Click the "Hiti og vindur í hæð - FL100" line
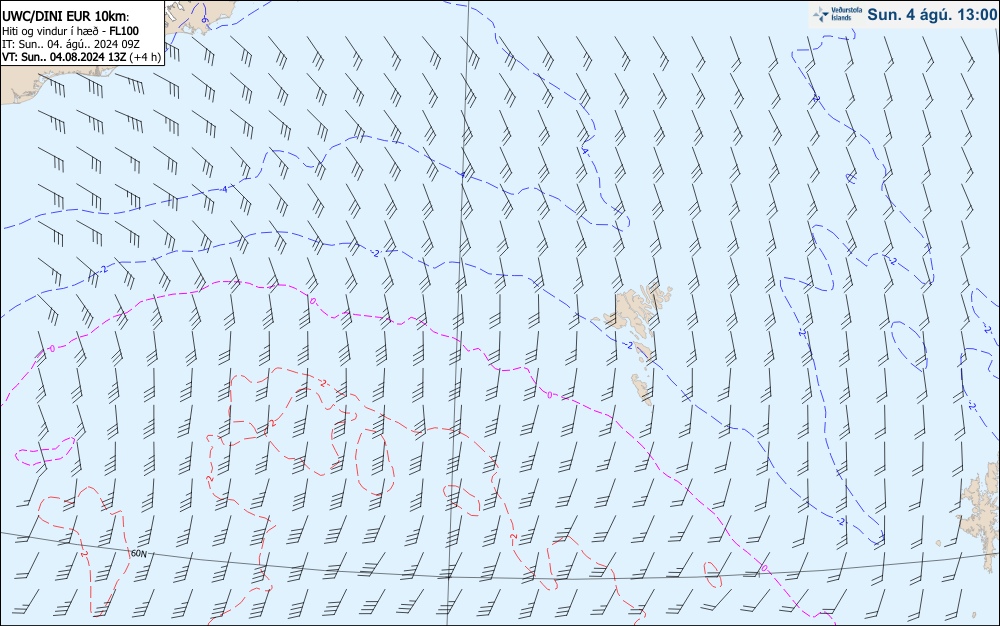Image resolution: width=1000 pixels, height=626 pixels. pyautogui.click(x=70, y=31)
